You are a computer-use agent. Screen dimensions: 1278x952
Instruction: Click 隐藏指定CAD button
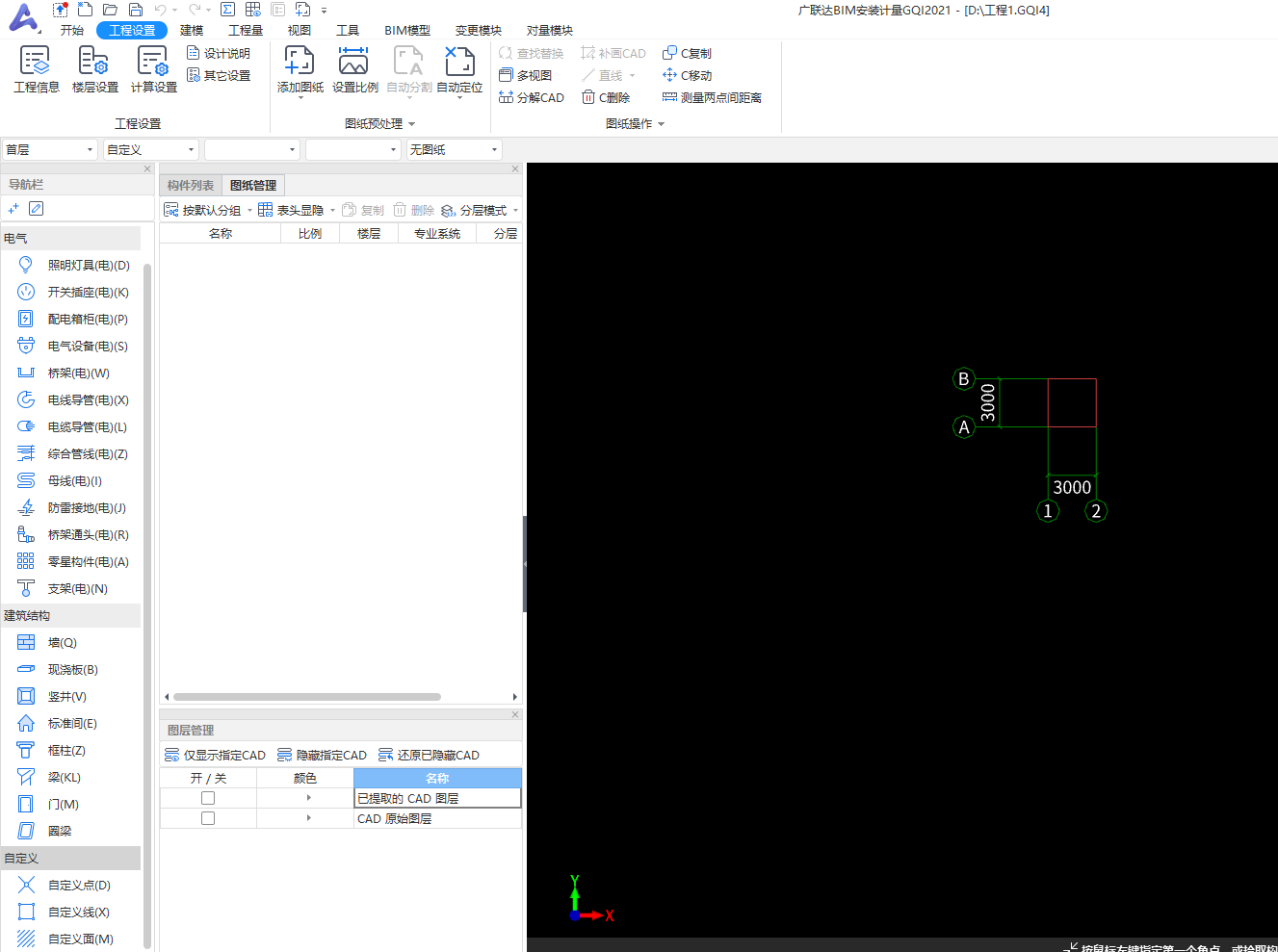[x=323, y=755]
